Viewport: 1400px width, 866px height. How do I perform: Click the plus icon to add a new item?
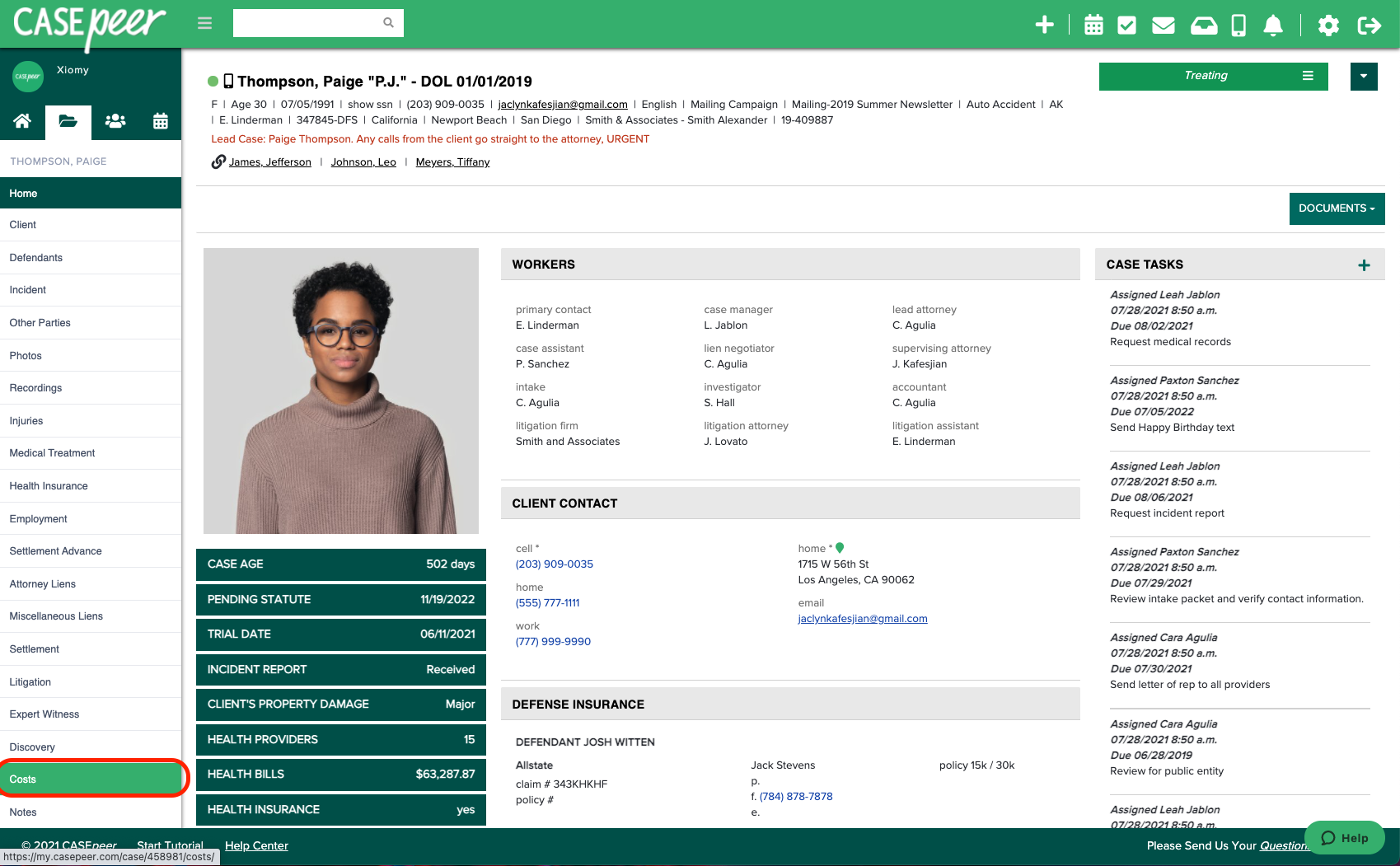(x=1044, y=25)
